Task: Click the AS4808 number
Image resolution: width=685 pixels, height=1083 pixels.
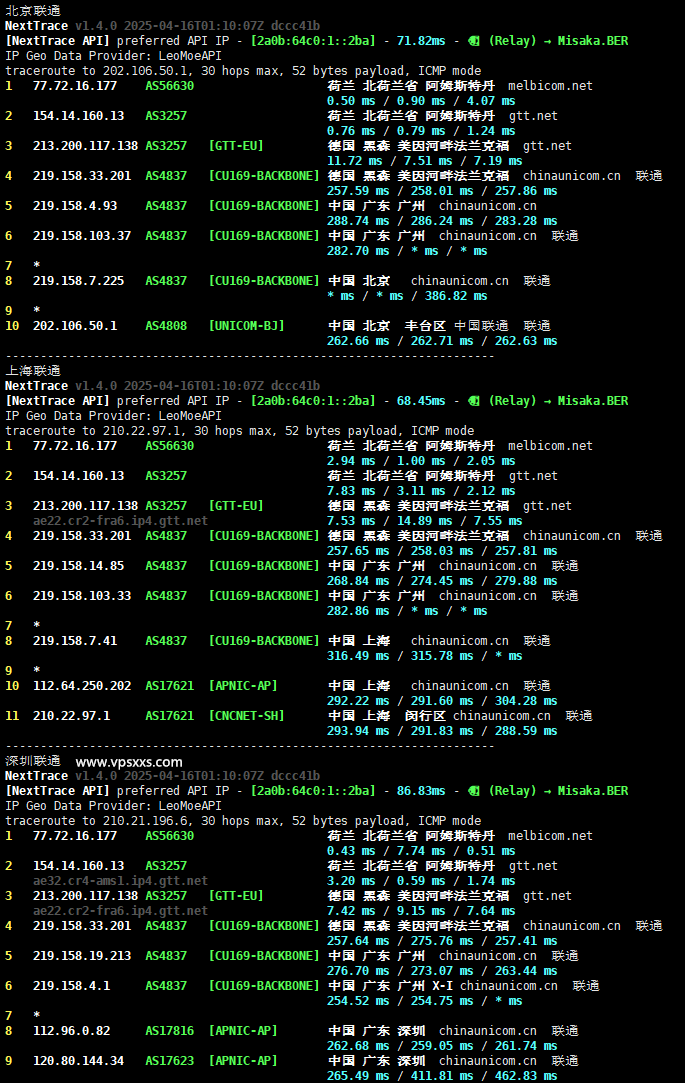Action: tap(166, 325)
